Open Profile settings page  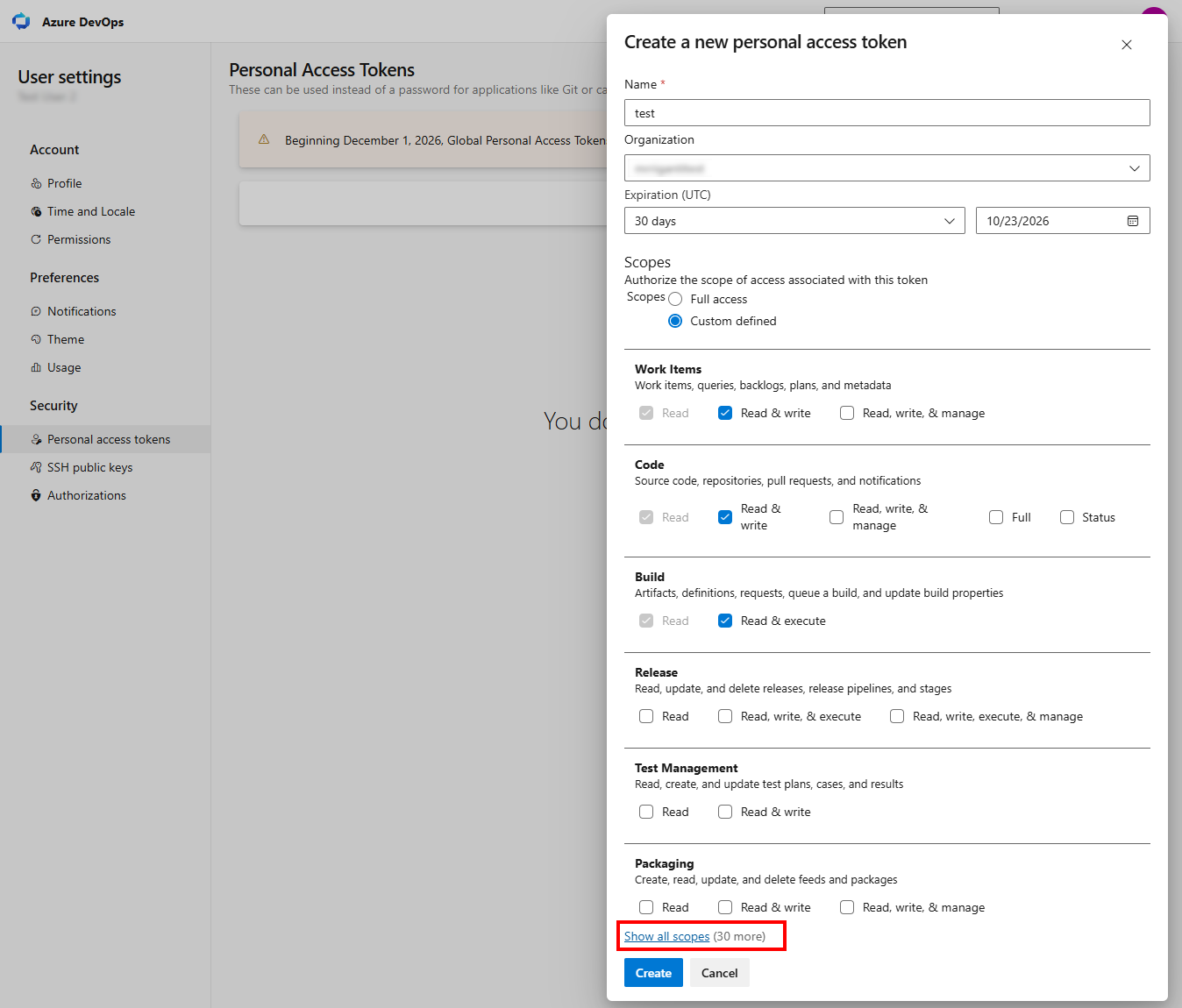coord(65,183)
